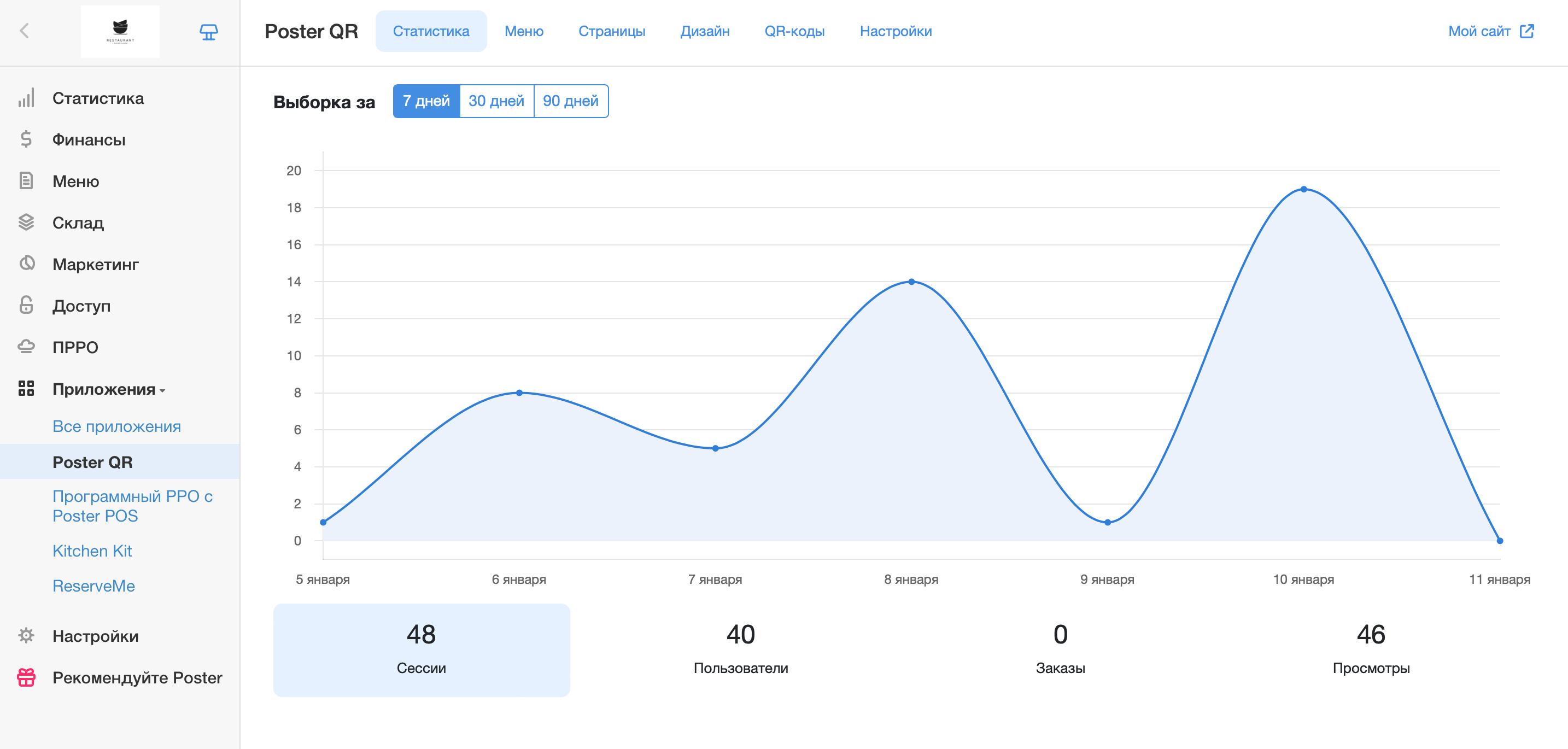
Task: Click the Настройки gear icon in sidebar
Action: 26,636
